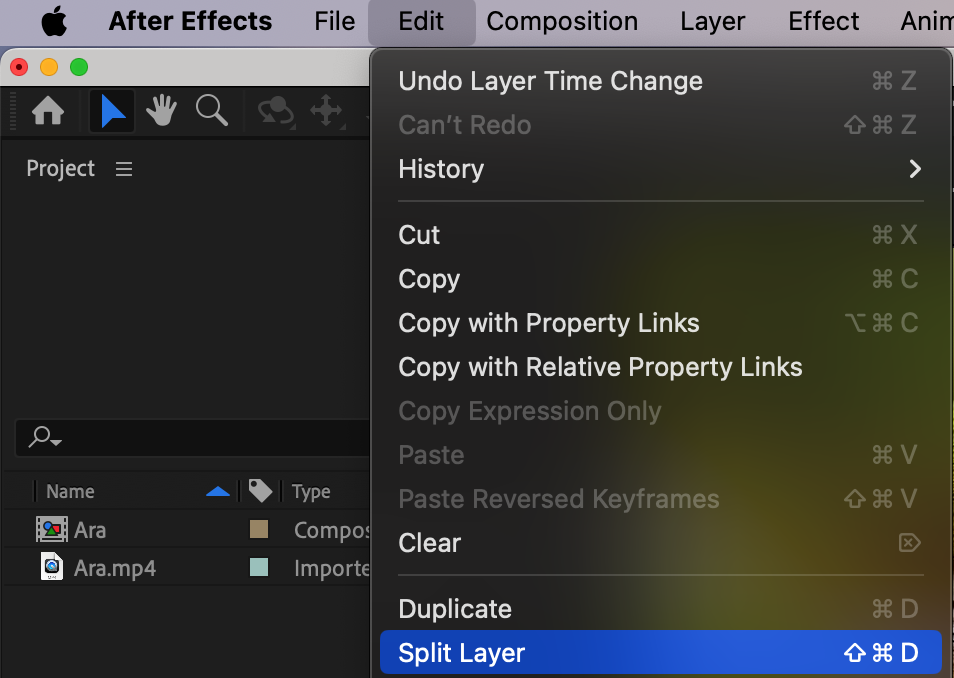Click the Ara.mp4 file icon
The height and width of the screenshot is (678, 954).
(51, 568)
